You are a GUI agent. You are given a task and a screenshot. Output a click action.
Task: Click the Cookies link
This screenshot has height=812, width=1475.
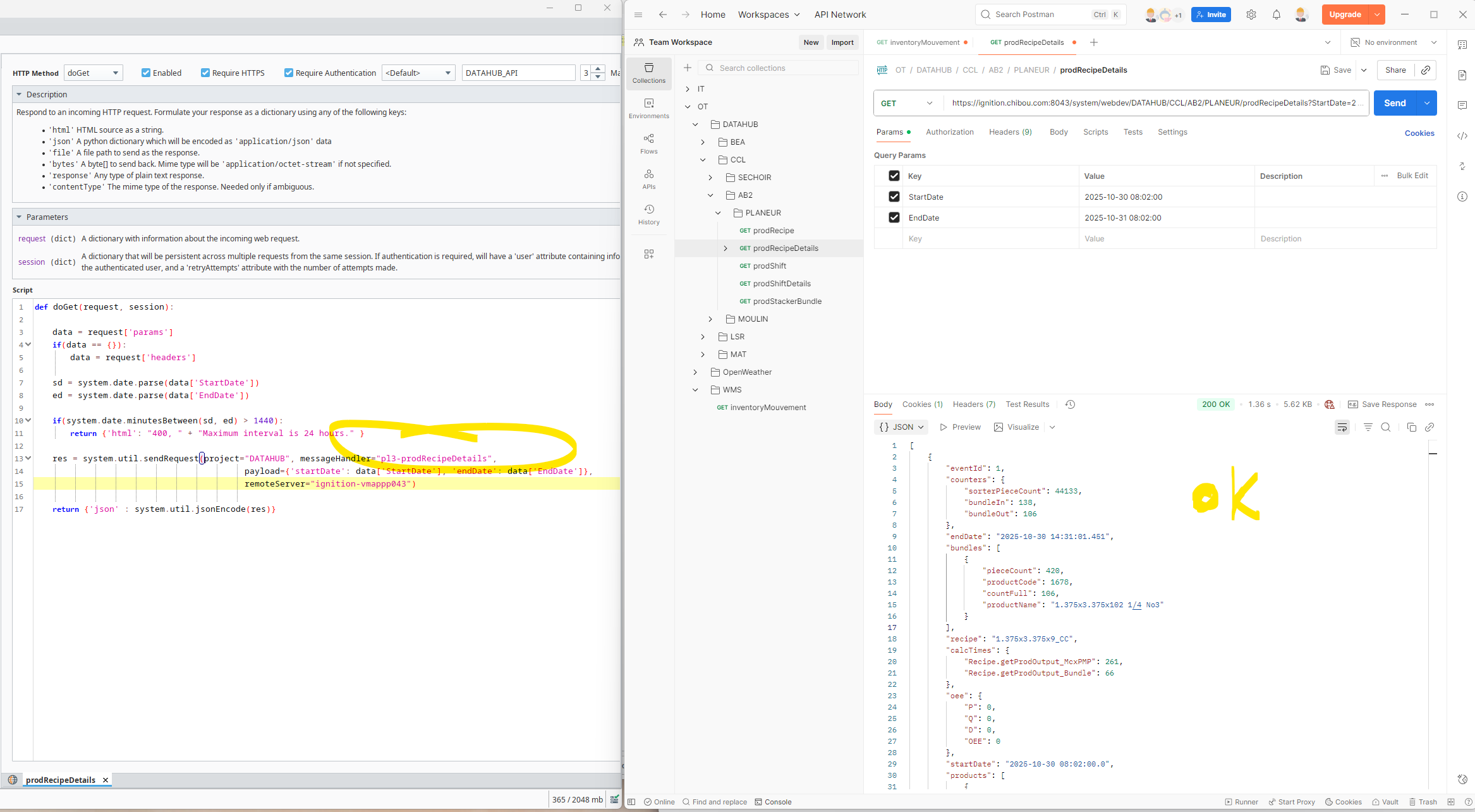pyautogui.click(x=1419, y=133)
